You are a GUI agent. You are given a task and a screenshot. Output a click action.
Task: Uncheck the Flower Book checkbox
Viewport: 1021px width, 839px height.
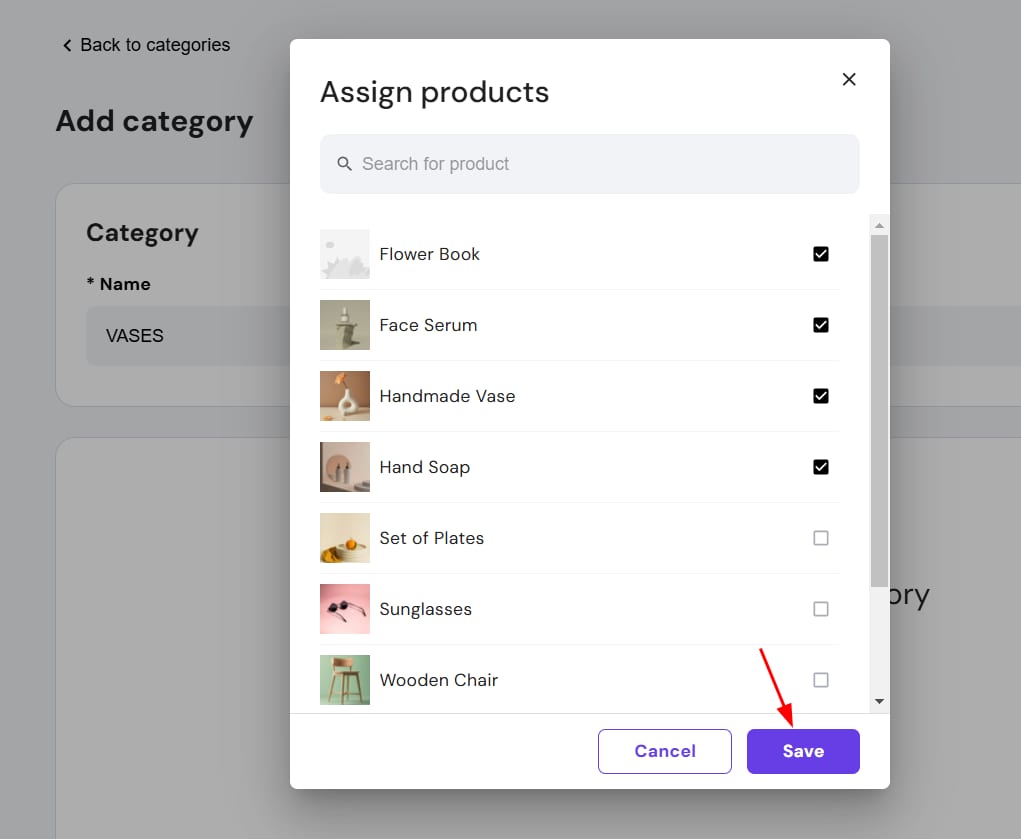[821, 254]
